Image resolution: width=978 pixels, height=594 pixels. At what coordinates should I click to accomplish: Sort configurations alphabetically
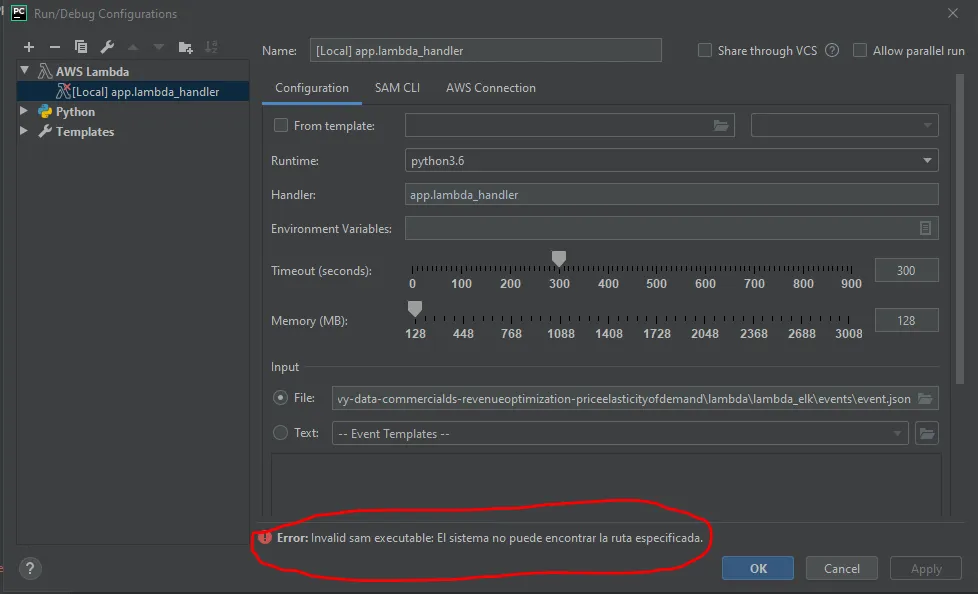(x=211, y=47)
